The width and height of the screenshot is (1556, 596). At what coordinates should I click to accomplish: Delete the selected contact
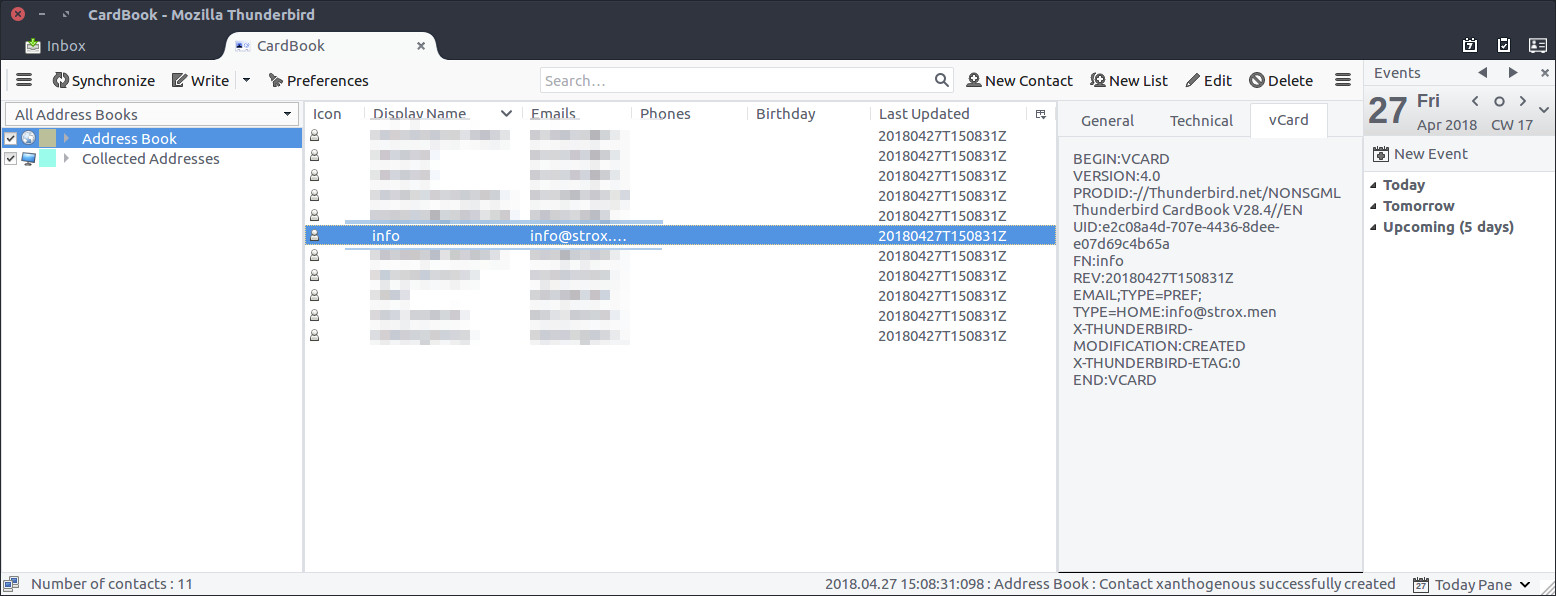pyautogui.click(x=1281, y=80)
